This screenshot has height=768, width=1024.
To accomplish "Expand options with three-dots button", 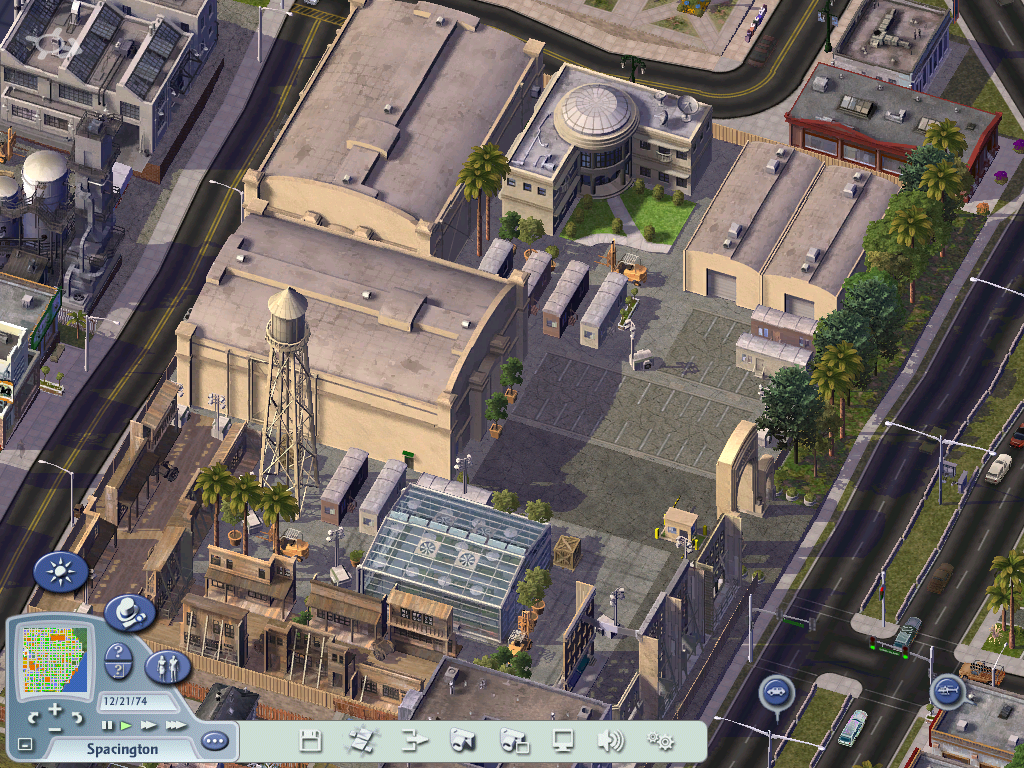I will (214, 741).
